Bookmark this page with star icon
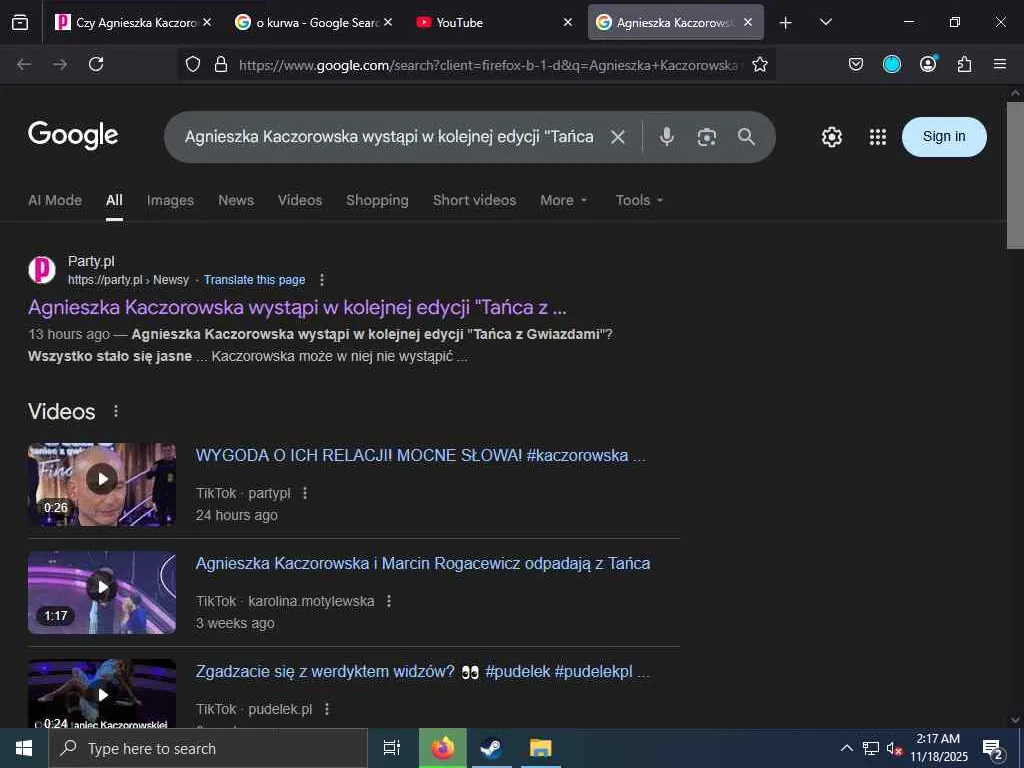 (760, 64)
